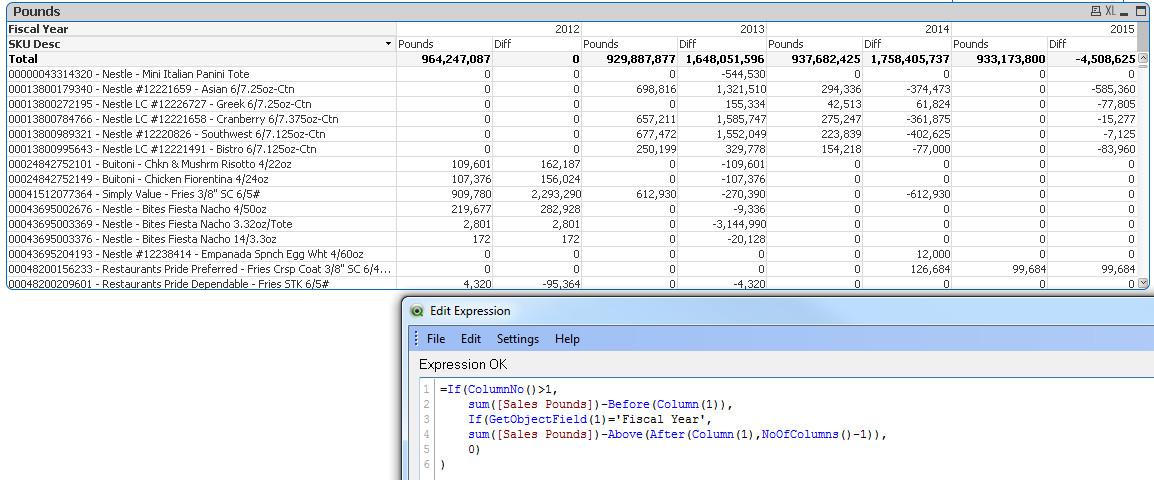Click the QlikView logo in Edit Expression title
1154x480 pixels.
pyautogui.click(x=416, y=310)
